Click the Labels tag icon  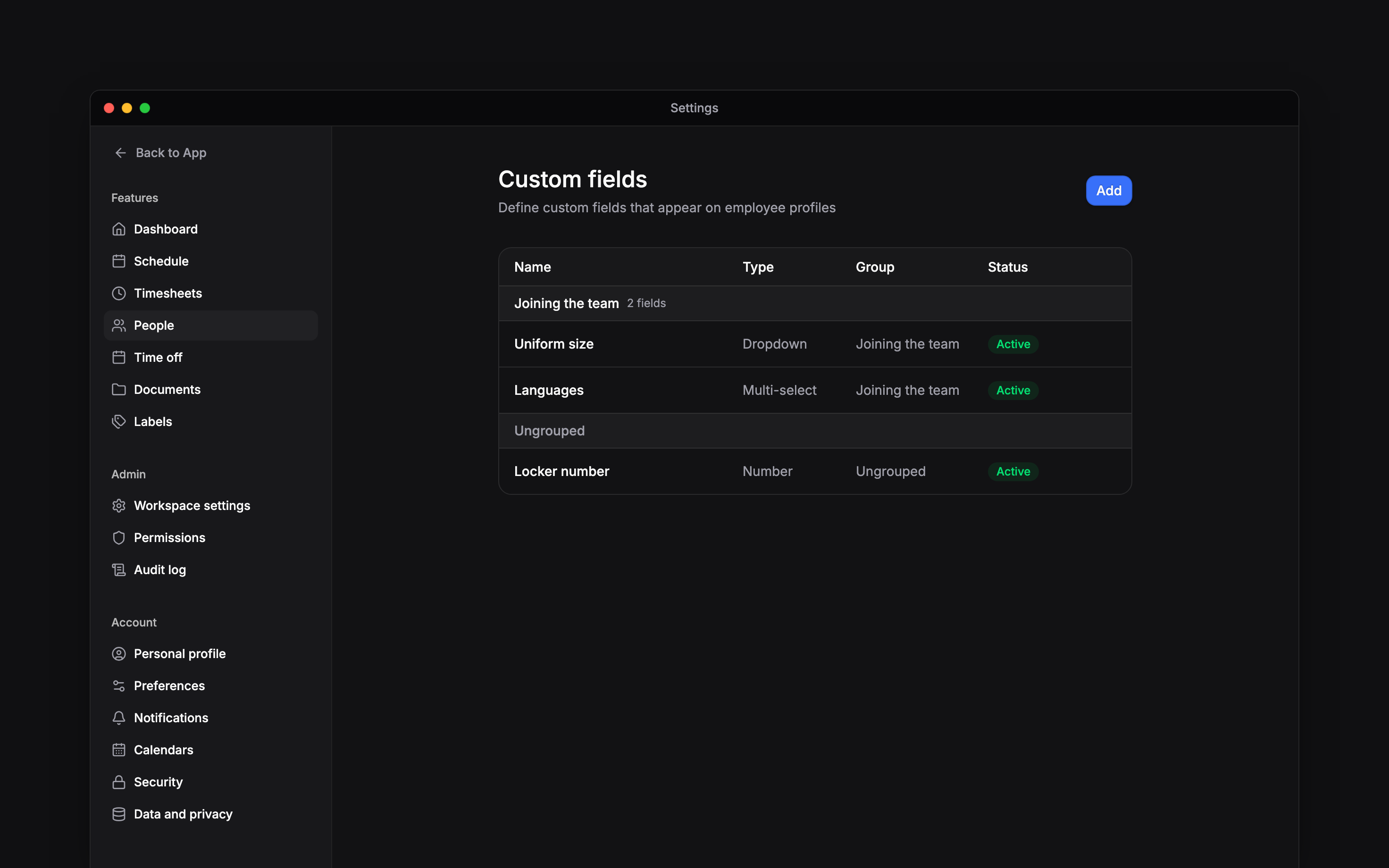click(x=119, y=422)
